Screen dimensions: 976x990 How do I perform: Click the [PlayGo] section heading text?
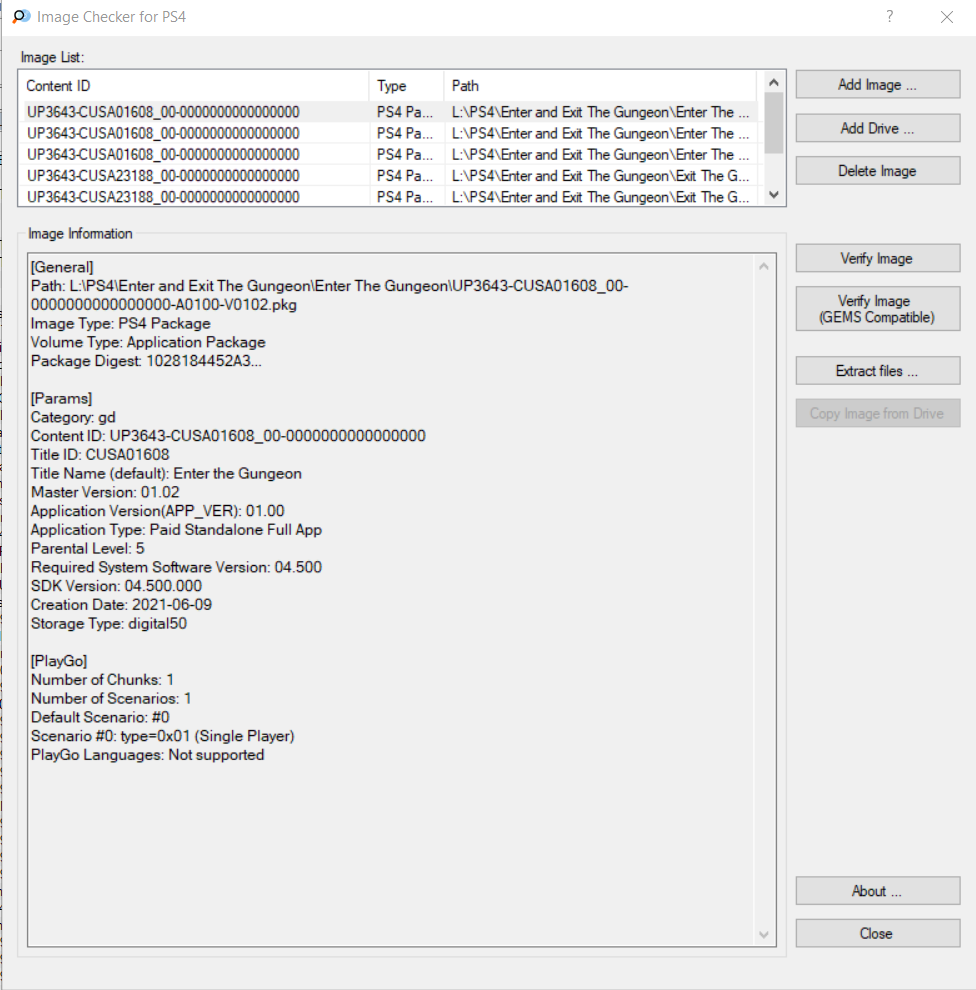(59, 661)
